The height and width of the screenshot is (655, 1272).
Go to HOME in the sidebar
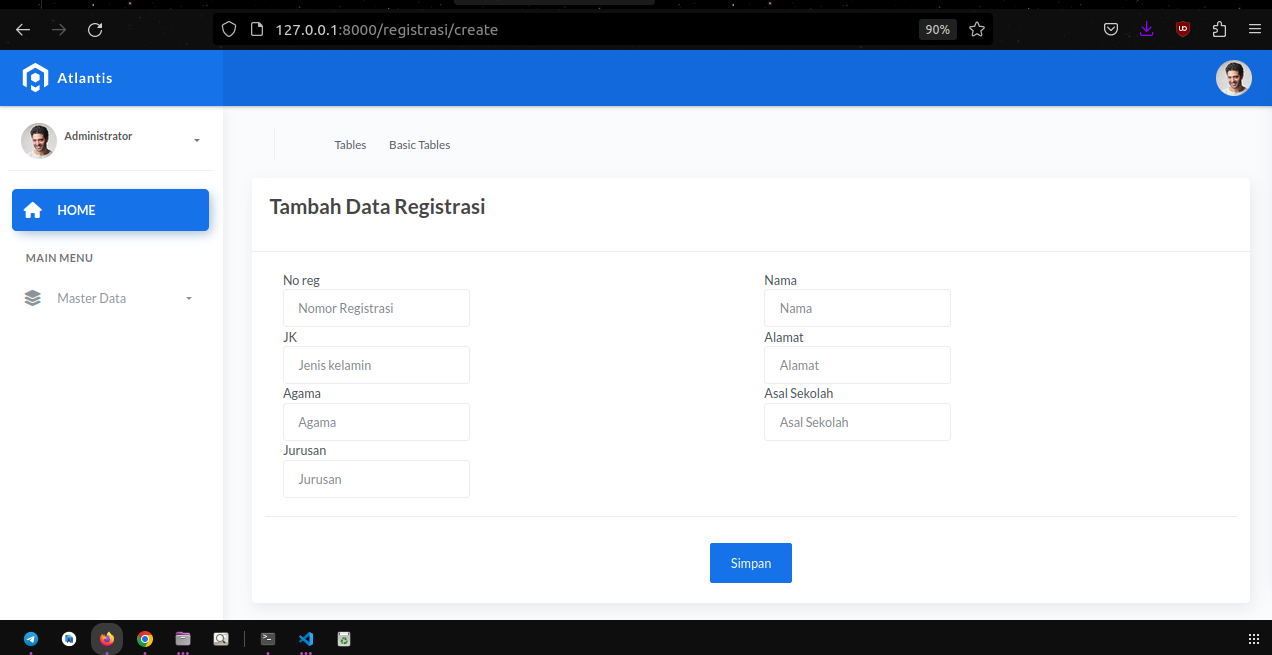click(x=110, y=210)
